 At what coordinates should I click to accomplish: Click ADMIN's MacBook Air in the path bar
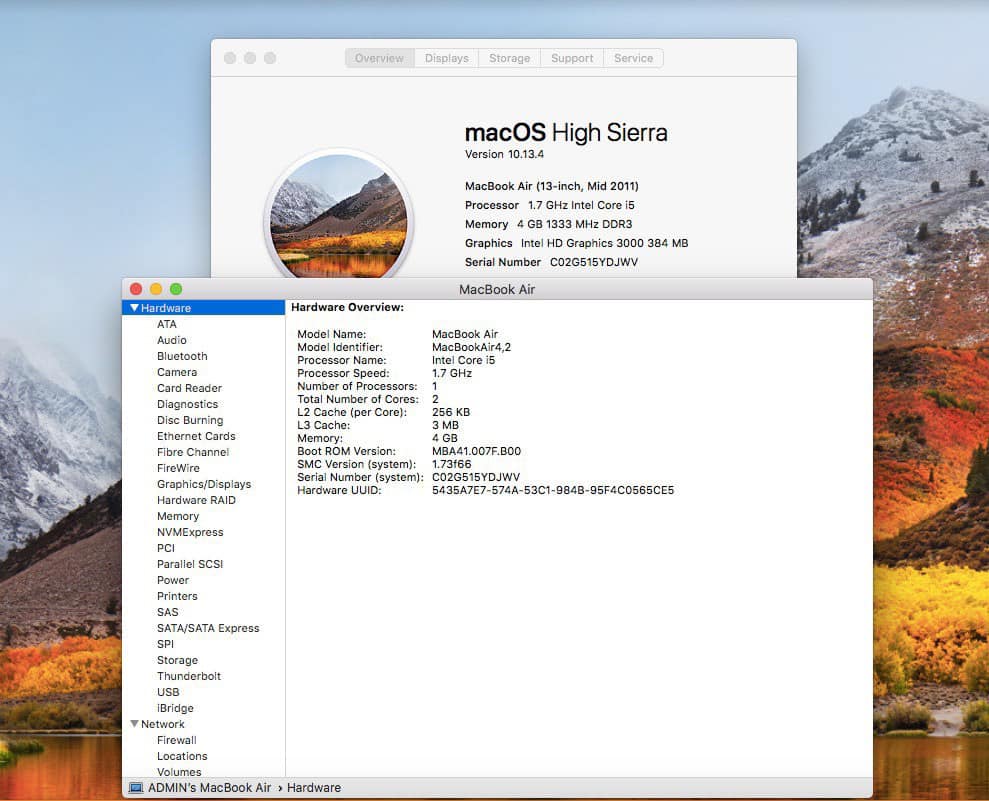point(210,788)
